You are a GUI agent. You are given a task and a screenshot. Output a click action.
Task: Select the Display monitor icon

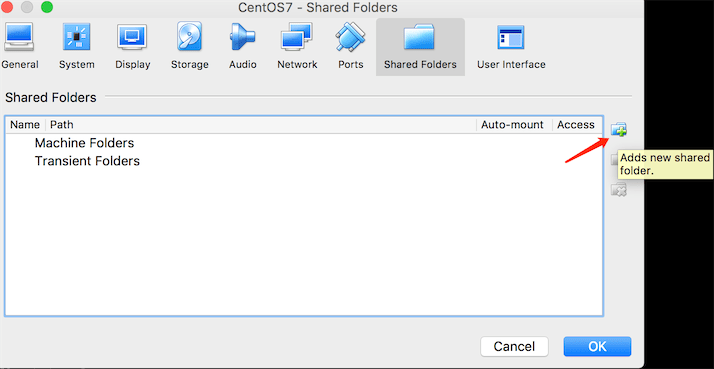[132, 37]
